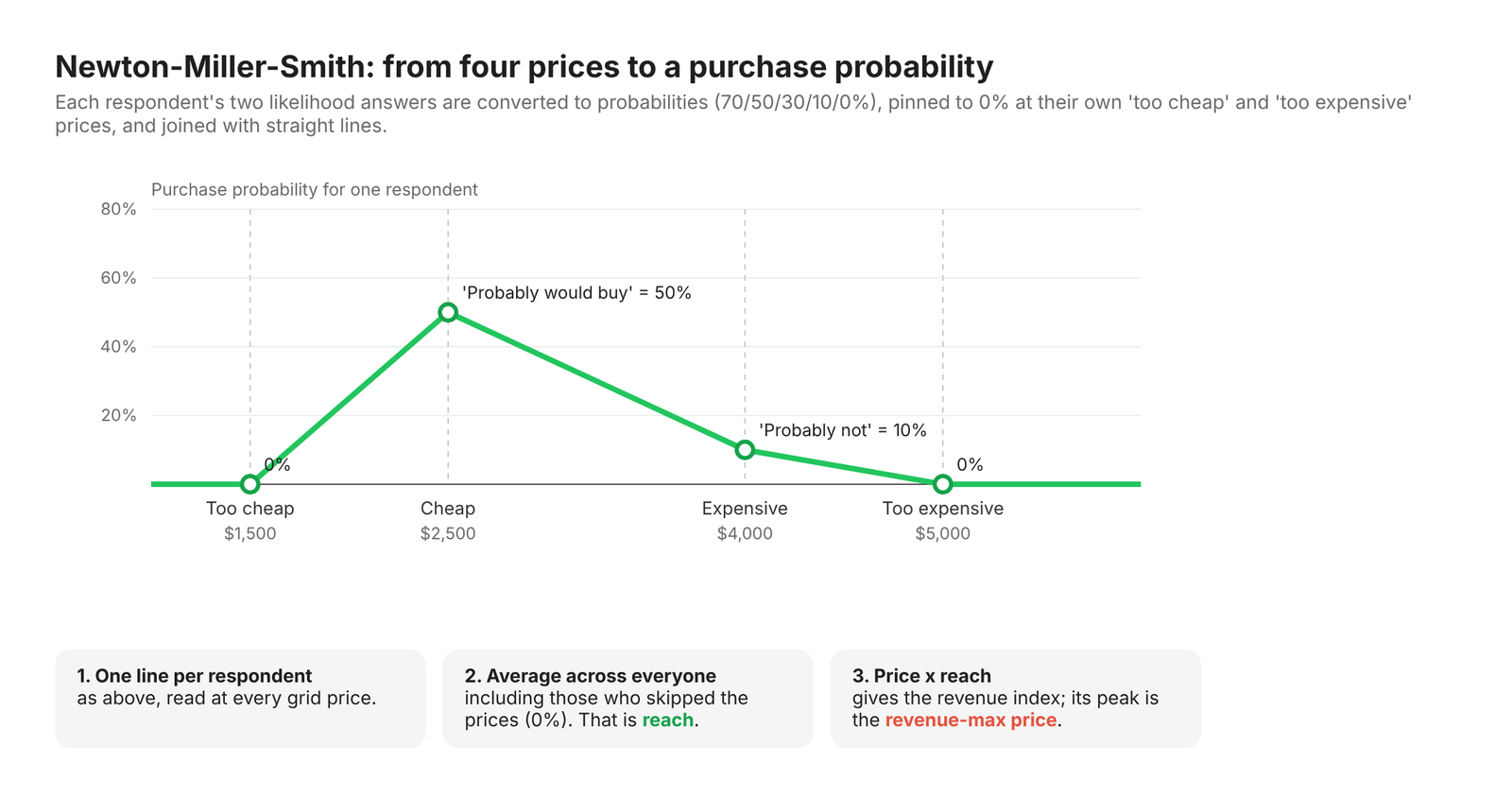Click the Expensive 10% data point marker
Image resolution: width=1512 pixels, height=798 pixels.
pyautogui.click(x=745, y=450)
